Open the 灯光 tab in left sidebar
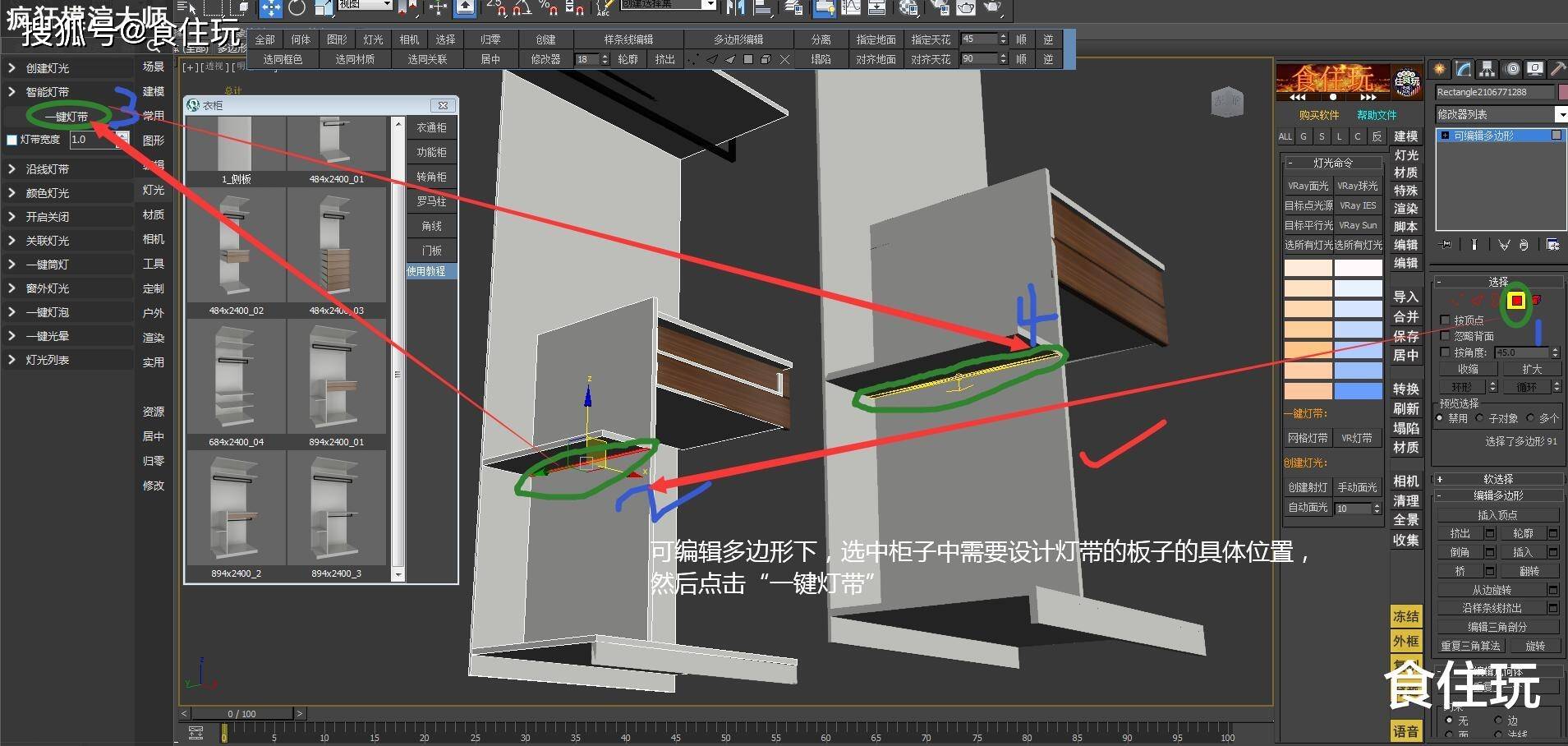This screenshot has height=746, width=1568. pos(154,190)
